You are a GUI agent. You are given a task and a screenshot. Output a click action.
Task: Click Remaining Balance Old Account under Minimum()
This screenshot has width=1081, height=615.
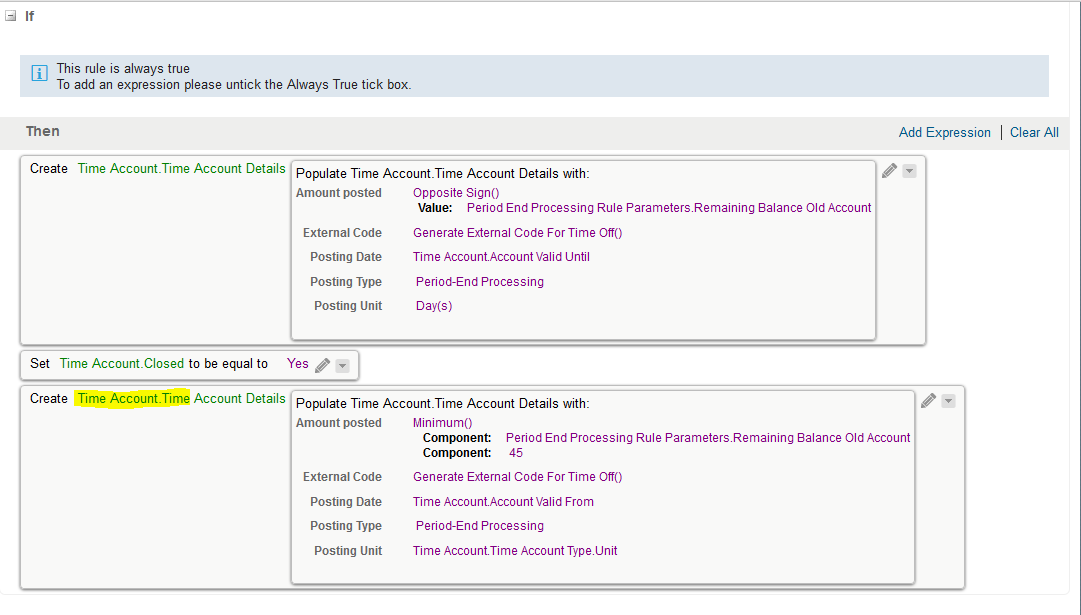pos(708,438)
